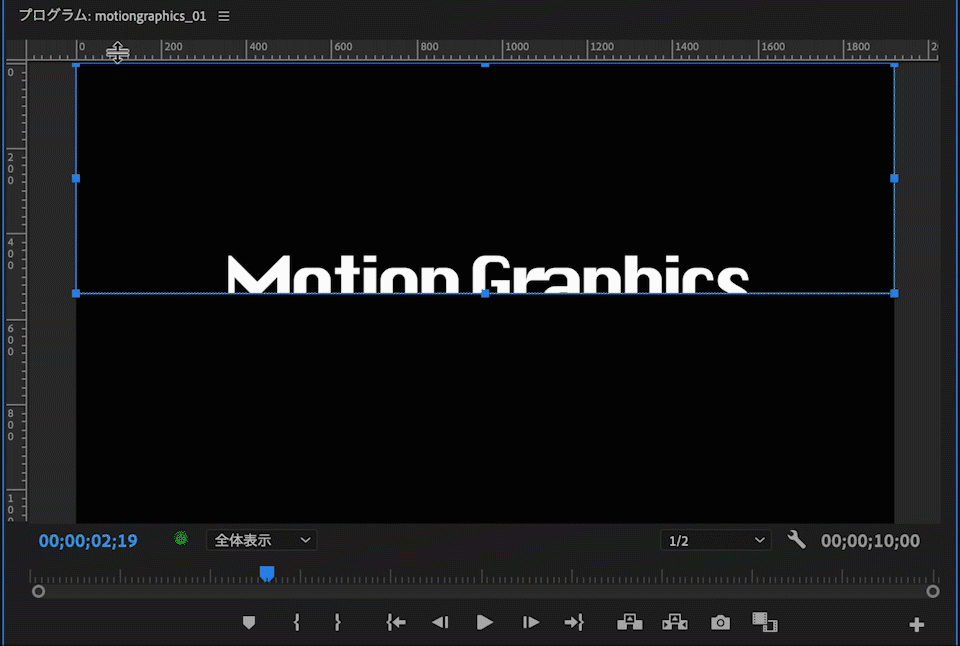Click the overlapping filmstrips icon beside the camera
The image size is (960, 646).
(x=765, y=622)
